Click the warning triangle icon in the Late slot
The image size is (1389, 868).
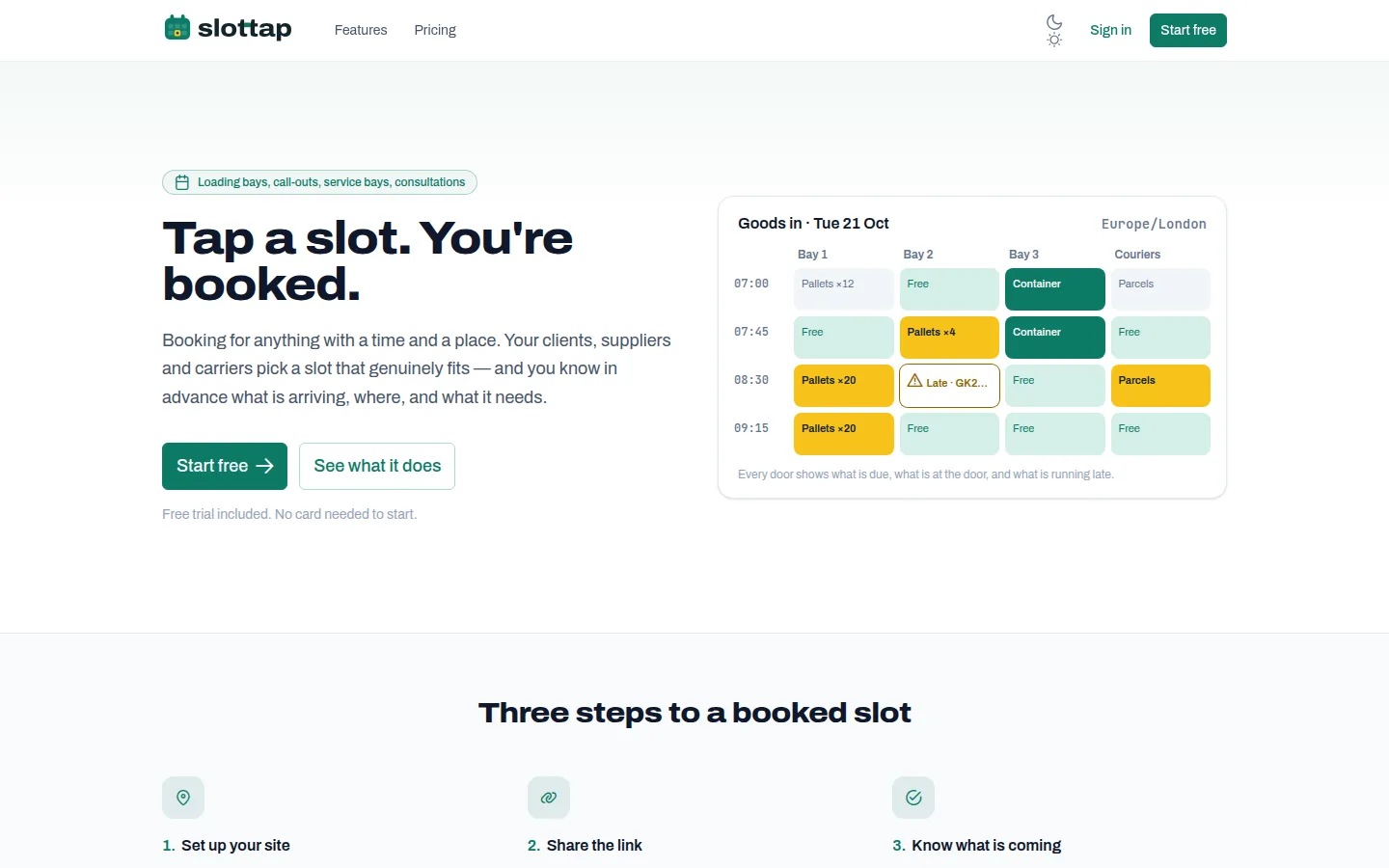[915, 381]
